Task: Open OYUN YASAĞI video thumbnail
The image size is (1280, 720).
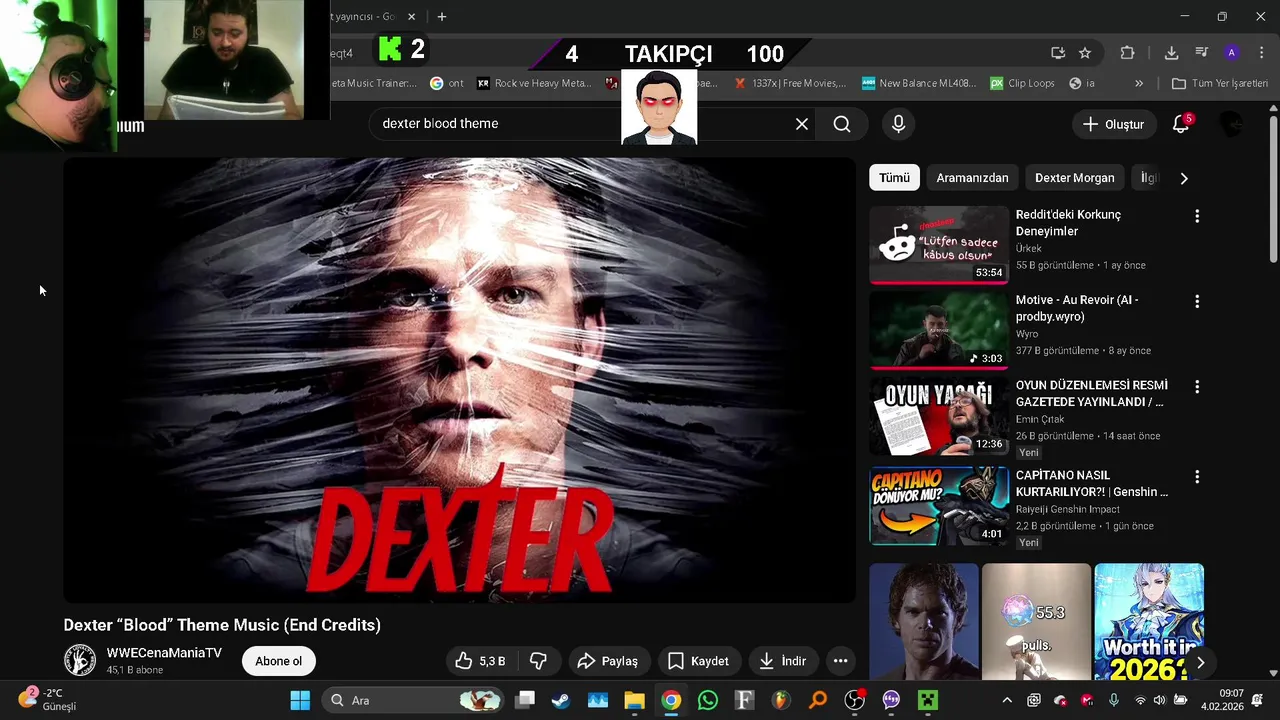Action: (939, 417)
